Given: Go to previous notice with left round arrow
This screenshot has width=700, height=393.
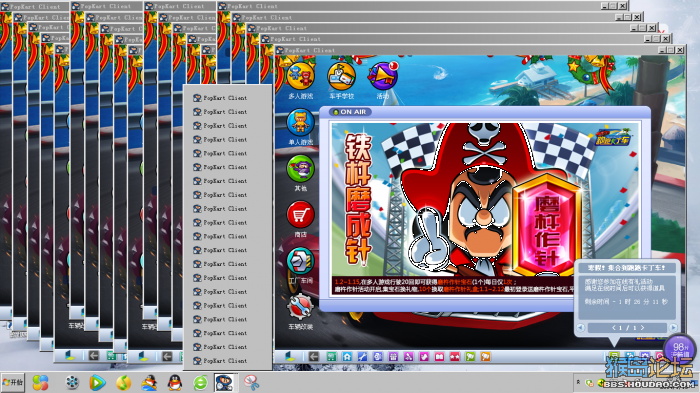Looking at the screenshot, I should click(x=580, y=328).
